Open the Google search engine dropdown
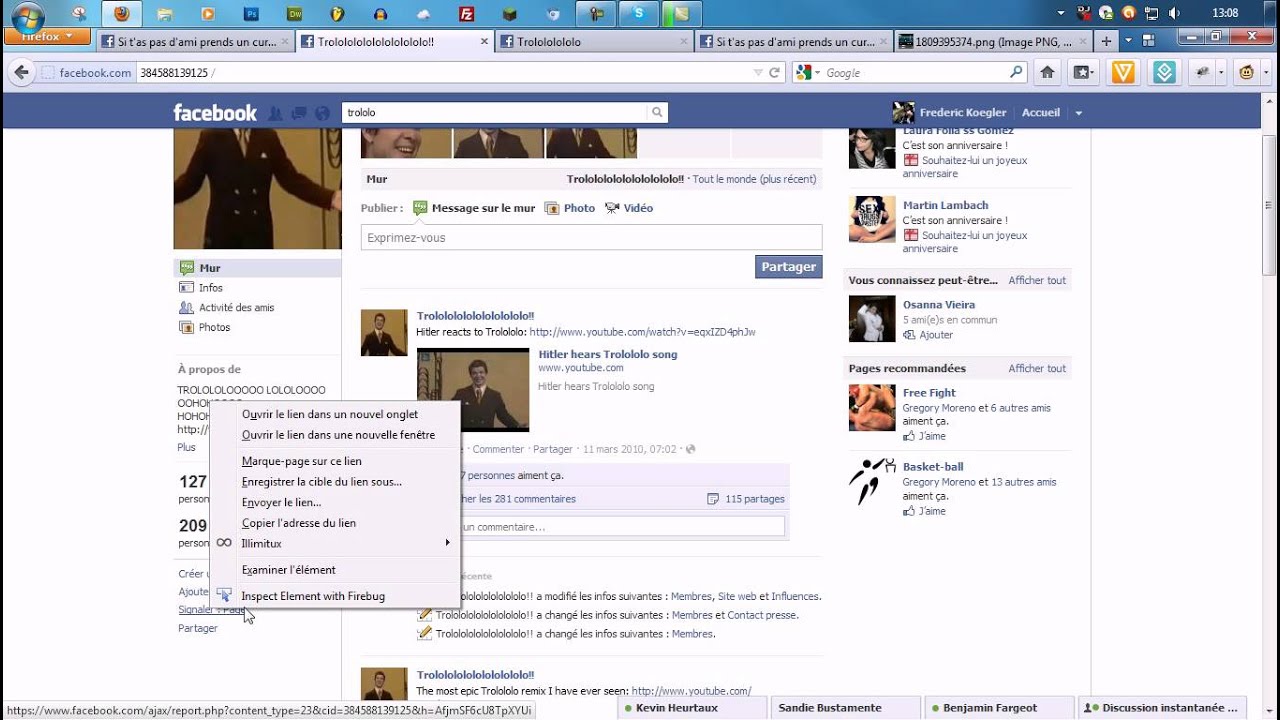The image size is (1280, 720). (808, 73)
